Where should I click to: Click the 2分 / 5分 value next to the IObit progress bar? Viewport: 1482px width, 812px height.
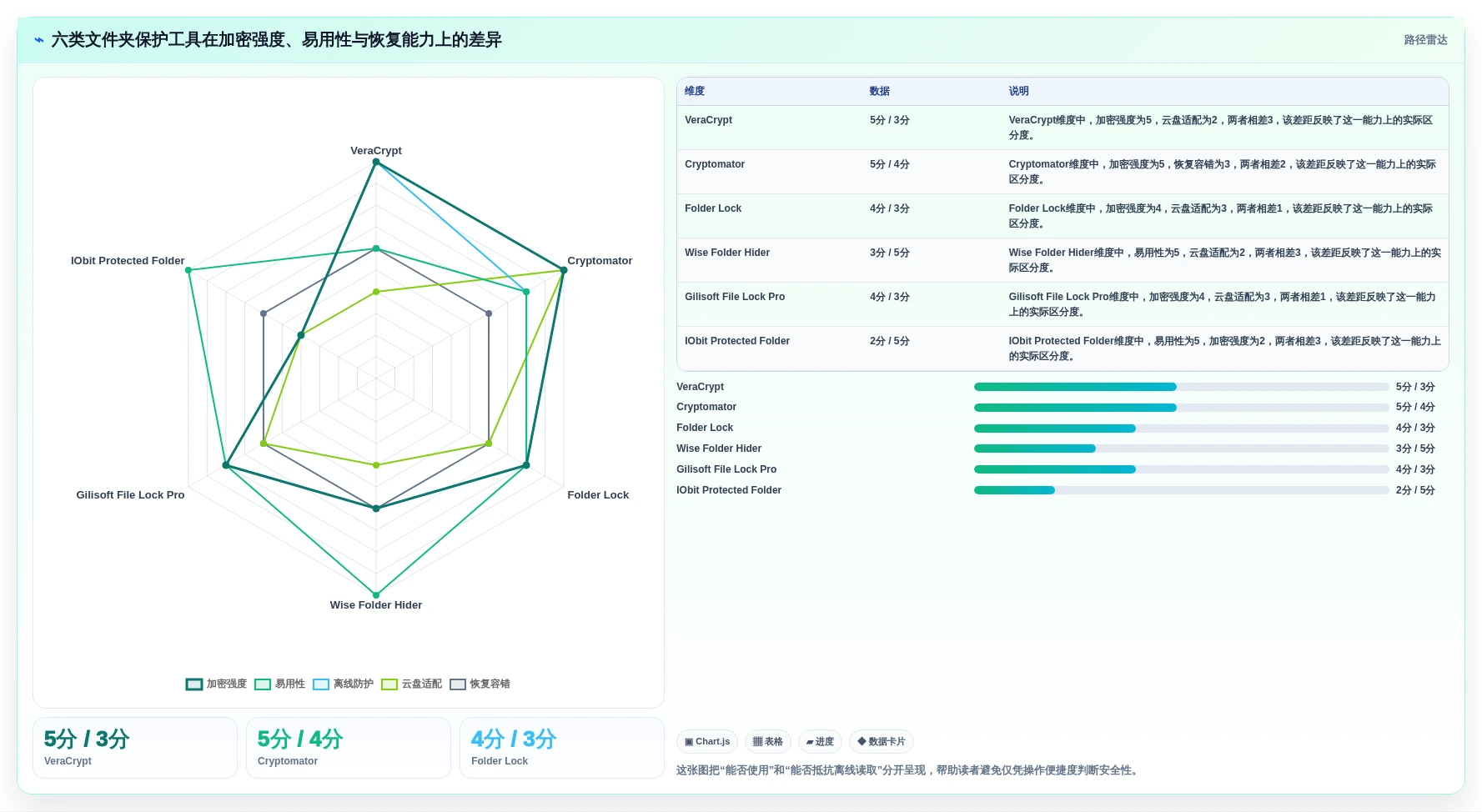click(1415, 490)
